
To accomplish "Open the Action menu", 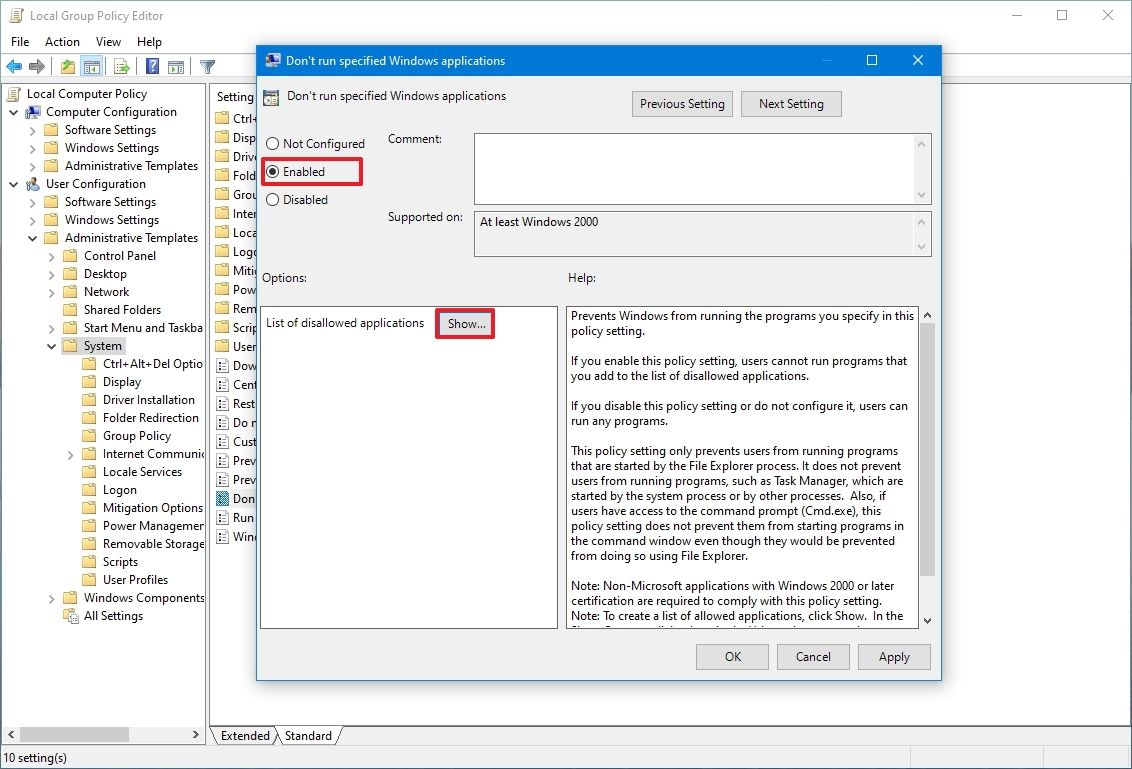I will (x=62, y=41).
